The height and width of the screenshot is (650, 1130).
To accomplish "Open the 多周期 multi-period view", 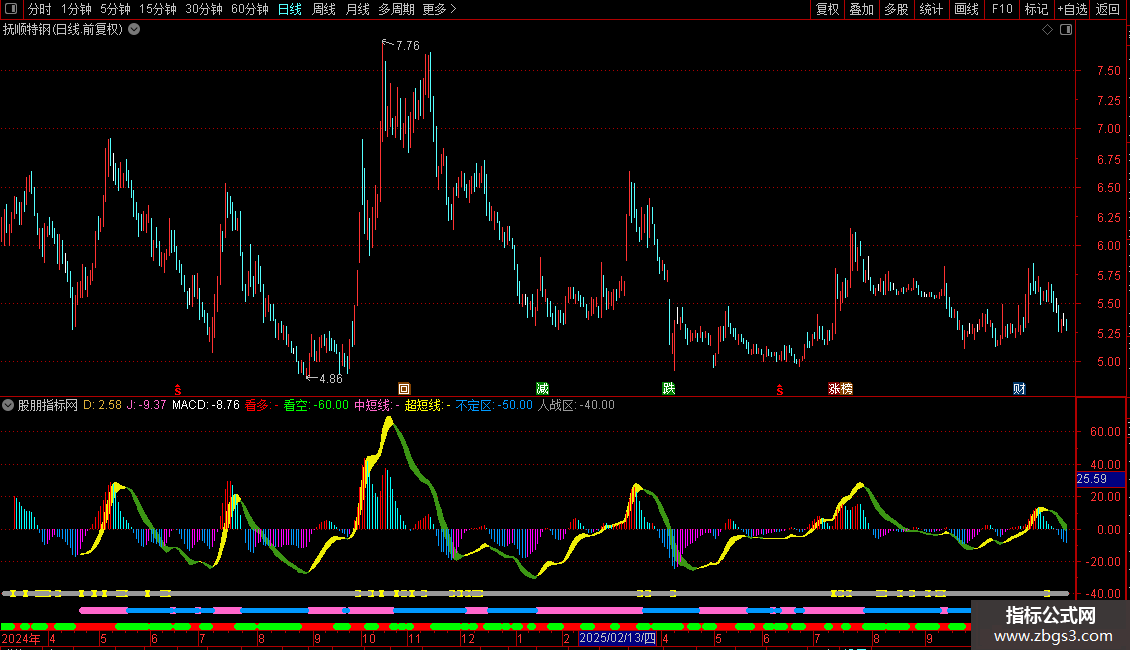I will pos(396,9).
